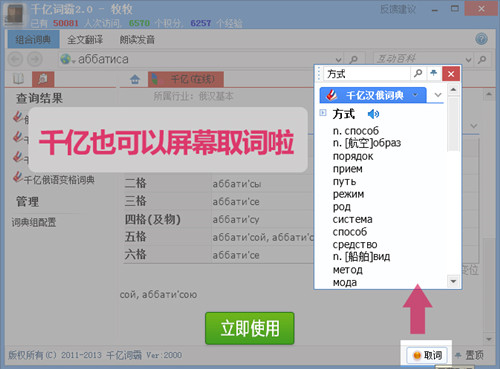The width and height of the screenshot is (500, 369).
Task: Click the word мода in popup
Action: coord(345,282)
